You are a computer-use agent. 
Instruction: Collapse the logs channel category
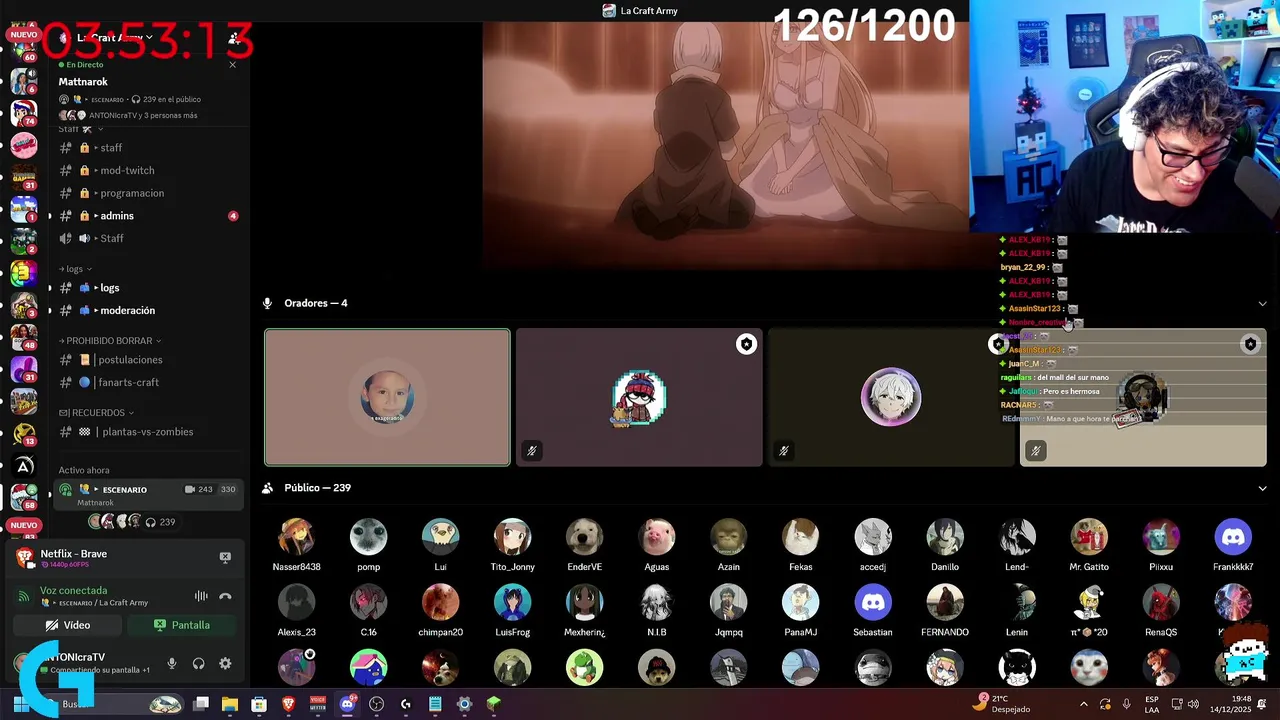point(75,269)
